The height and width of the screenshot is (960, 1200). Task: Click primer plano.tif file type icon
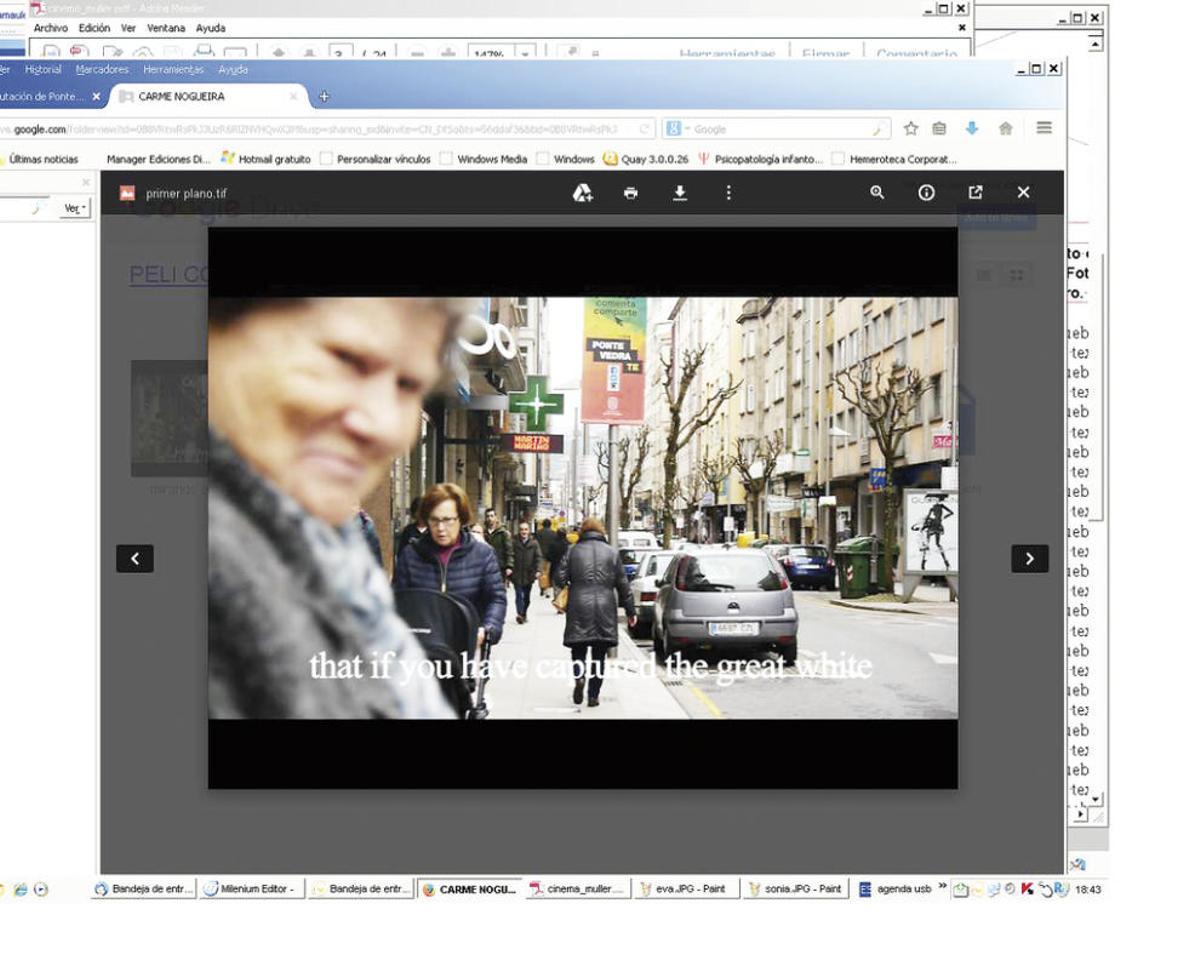click(x=127, y=193)
